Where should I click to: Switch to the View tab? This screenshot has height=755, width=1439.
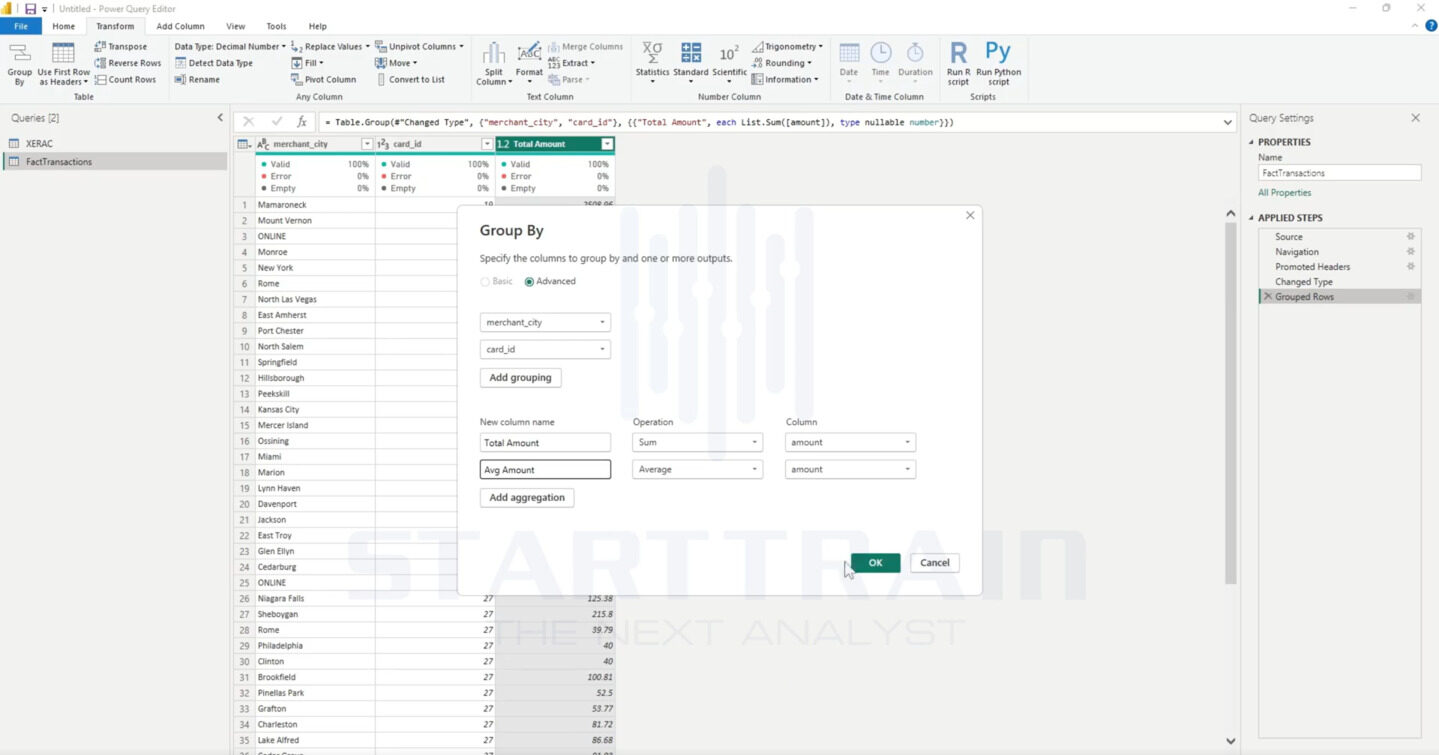click(x=236, y=26)
